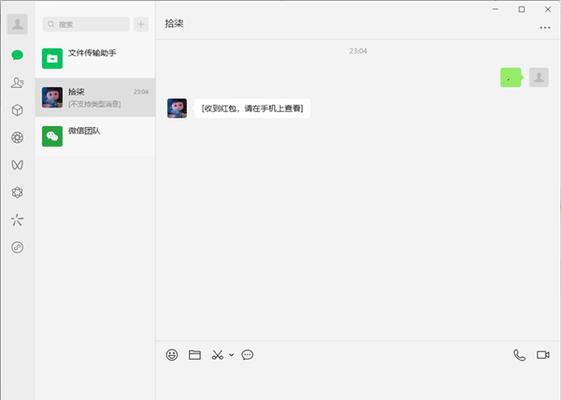Click the 文件传输助手 green folder avatar
Image resolution: width=561 pixels, height=400 pixels.
[52, 58]
